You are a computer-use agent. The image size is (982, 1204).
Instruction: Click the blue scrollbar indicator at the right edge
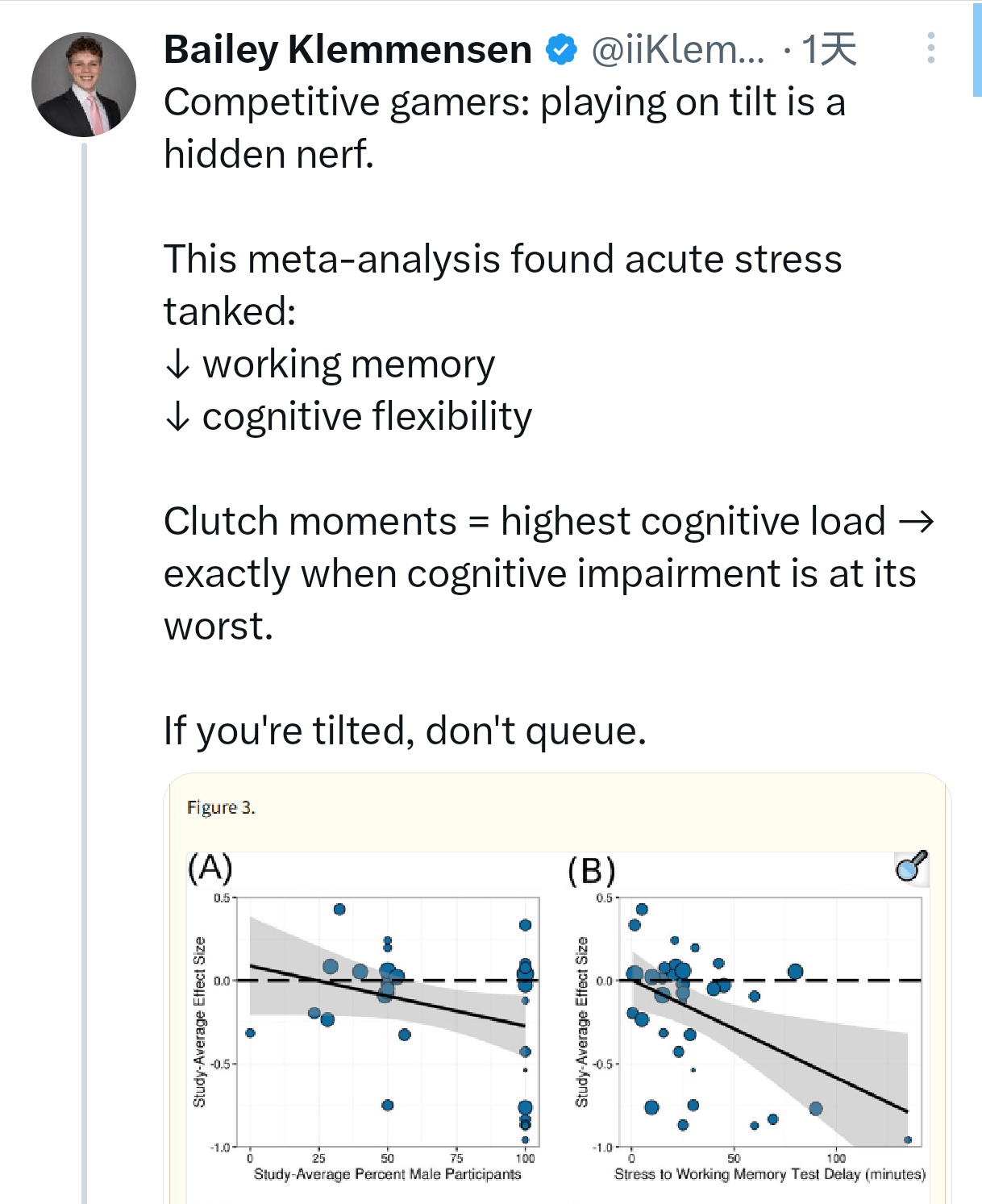[977, 50]
